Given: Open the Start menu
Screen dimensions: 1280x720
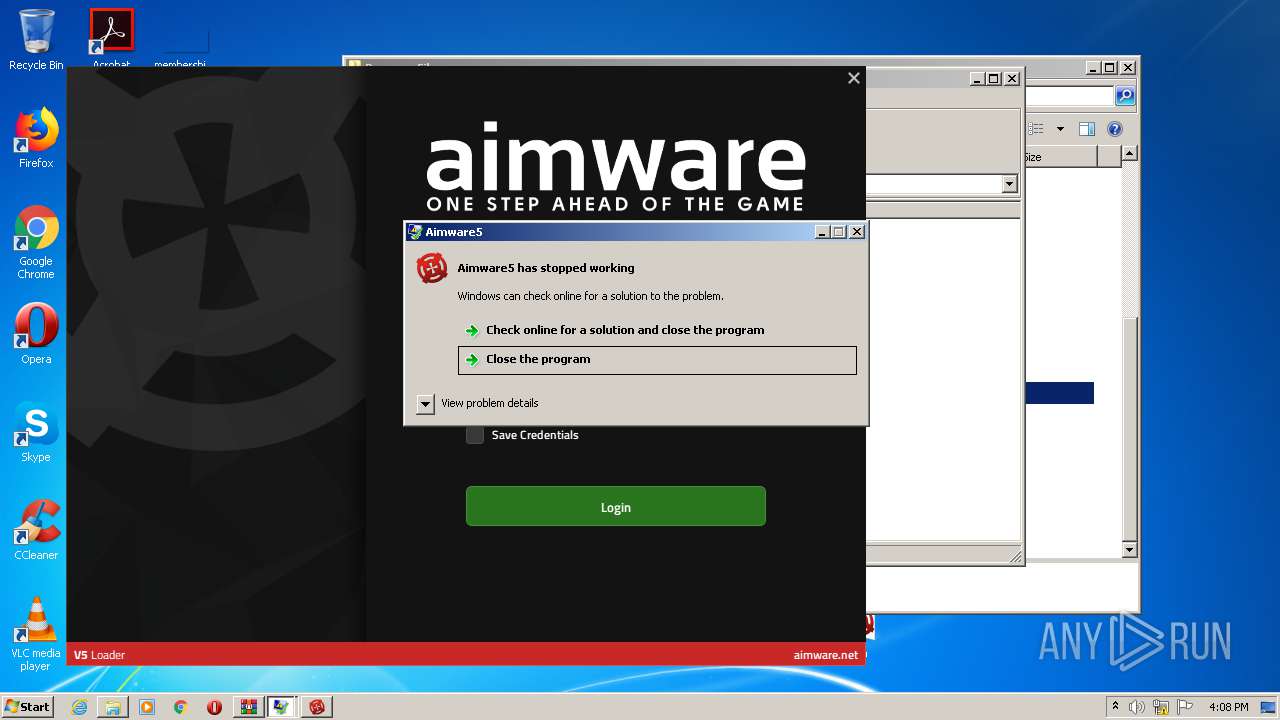Looking at the screenshot, I should point(28,706).
